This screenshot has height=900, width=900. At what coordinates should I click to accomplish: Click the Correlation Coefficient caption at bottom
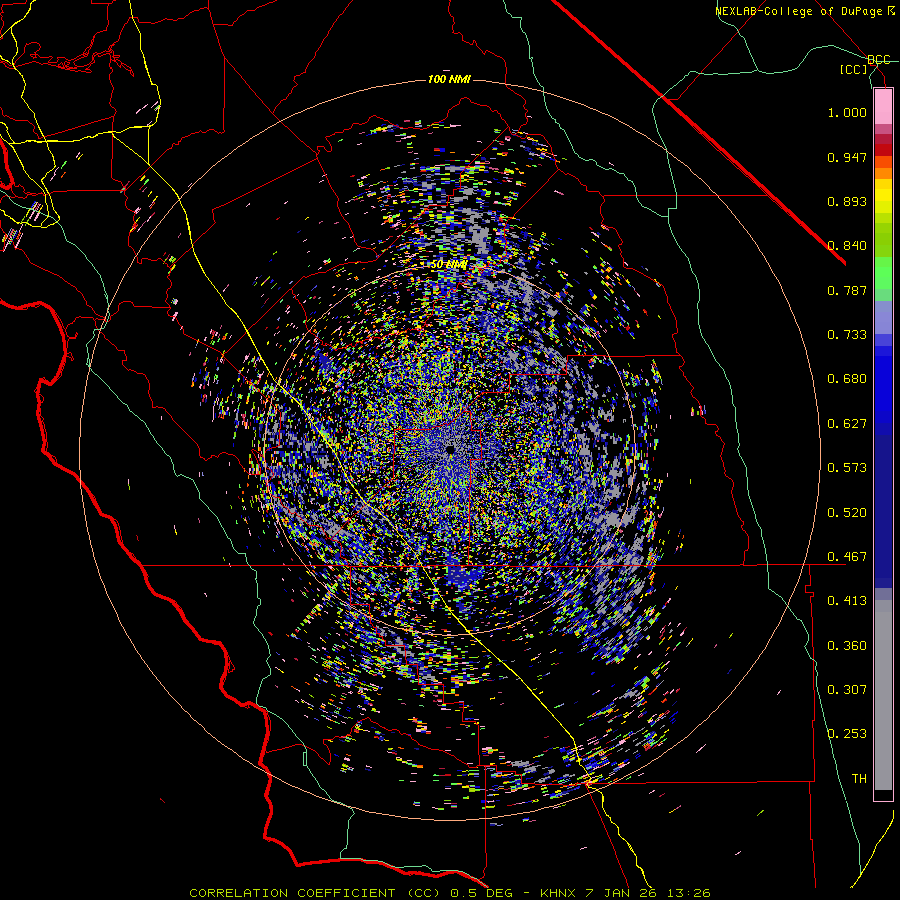450,893
